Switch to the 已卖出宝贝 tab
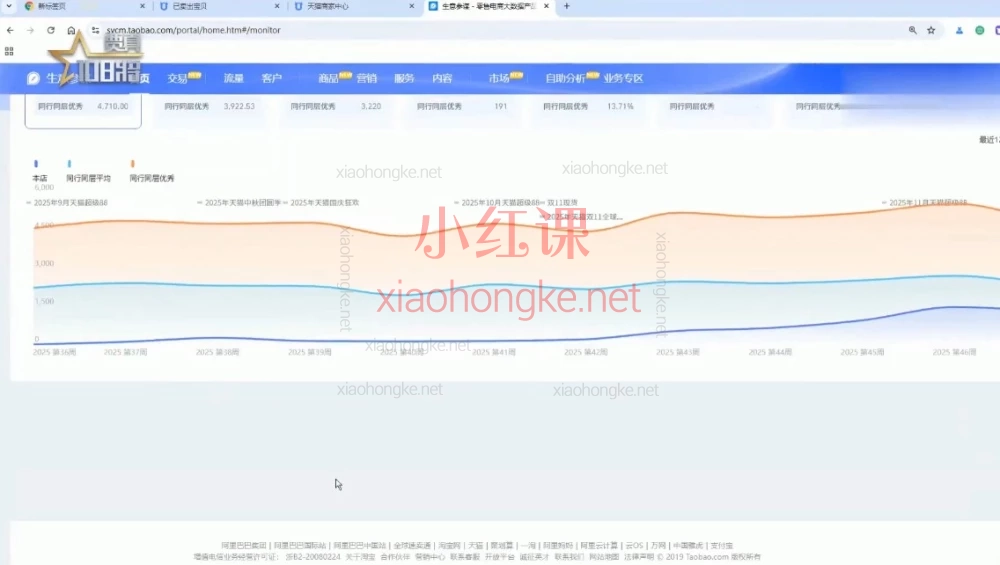Image resolution: width=1000 pixels, height=565 pixels. (x=217, y=6)
